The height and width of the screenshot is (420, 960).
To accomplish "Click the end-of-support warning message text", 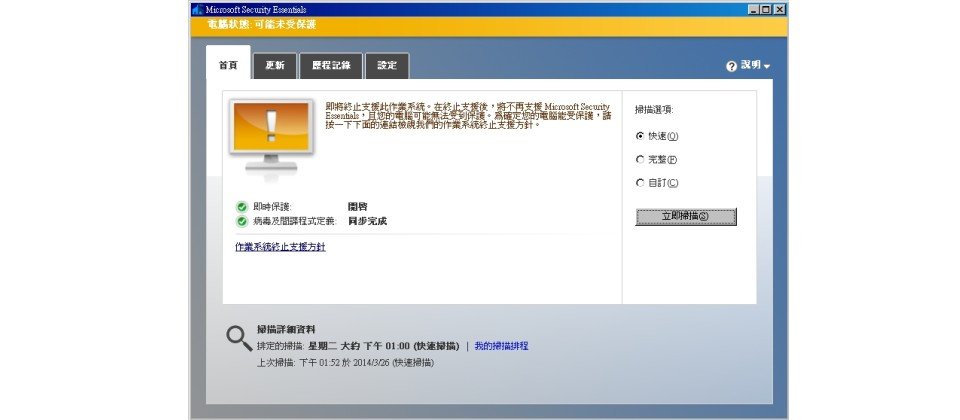I will pos(468,115).
